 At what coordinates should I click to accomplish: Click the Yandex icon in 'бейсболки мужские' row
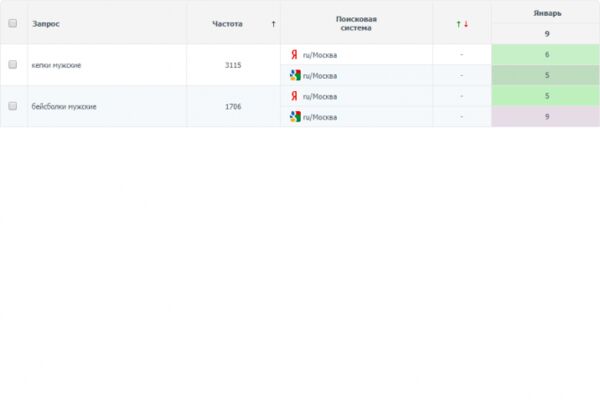(294, 96)
